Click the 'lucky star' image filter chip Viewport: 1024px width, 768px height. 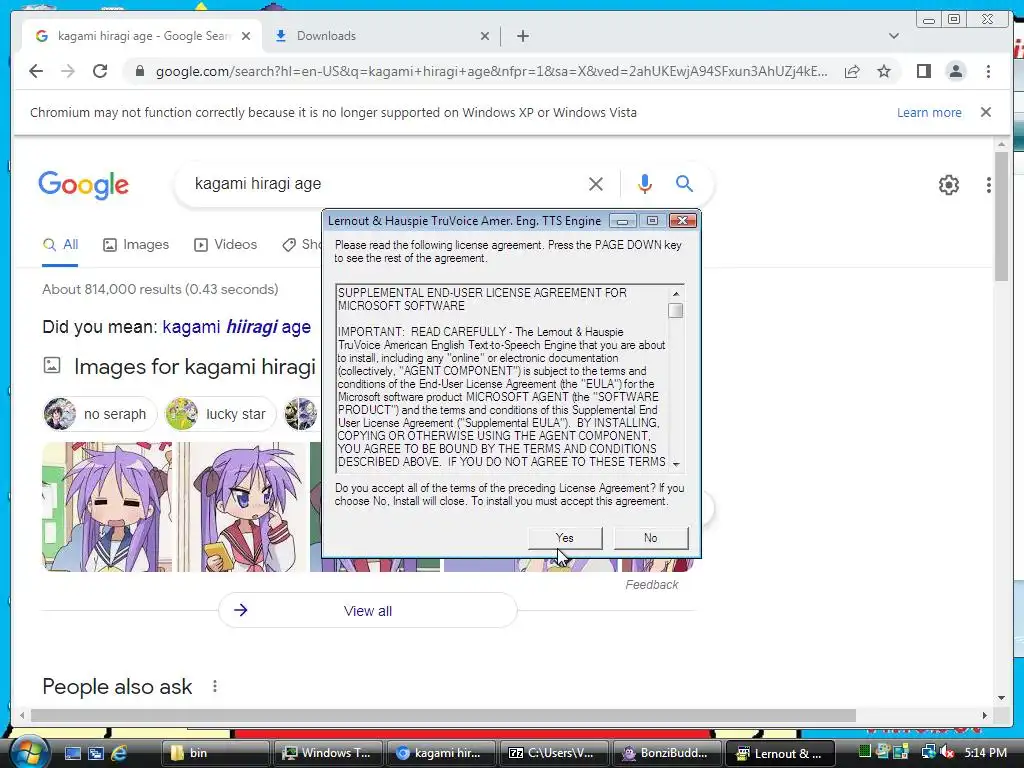coord(221,414)
